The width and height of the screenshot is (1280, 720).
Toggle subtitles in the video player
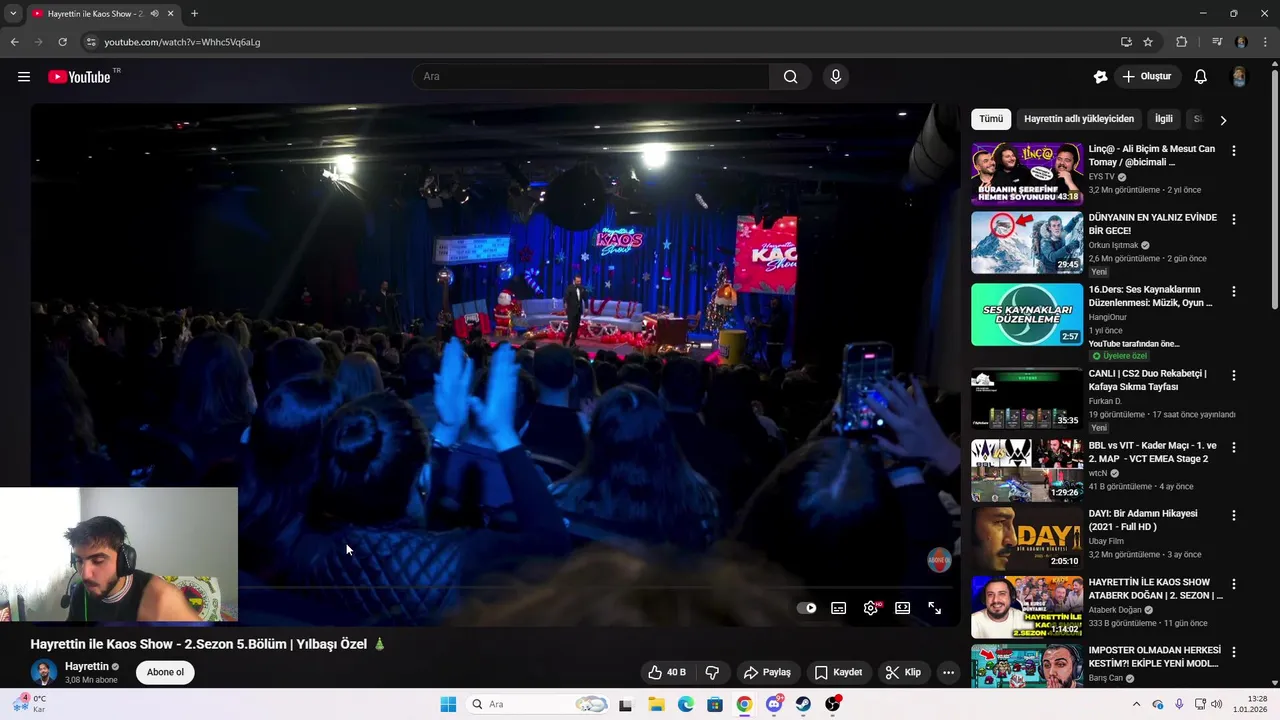tap(839, 608)
